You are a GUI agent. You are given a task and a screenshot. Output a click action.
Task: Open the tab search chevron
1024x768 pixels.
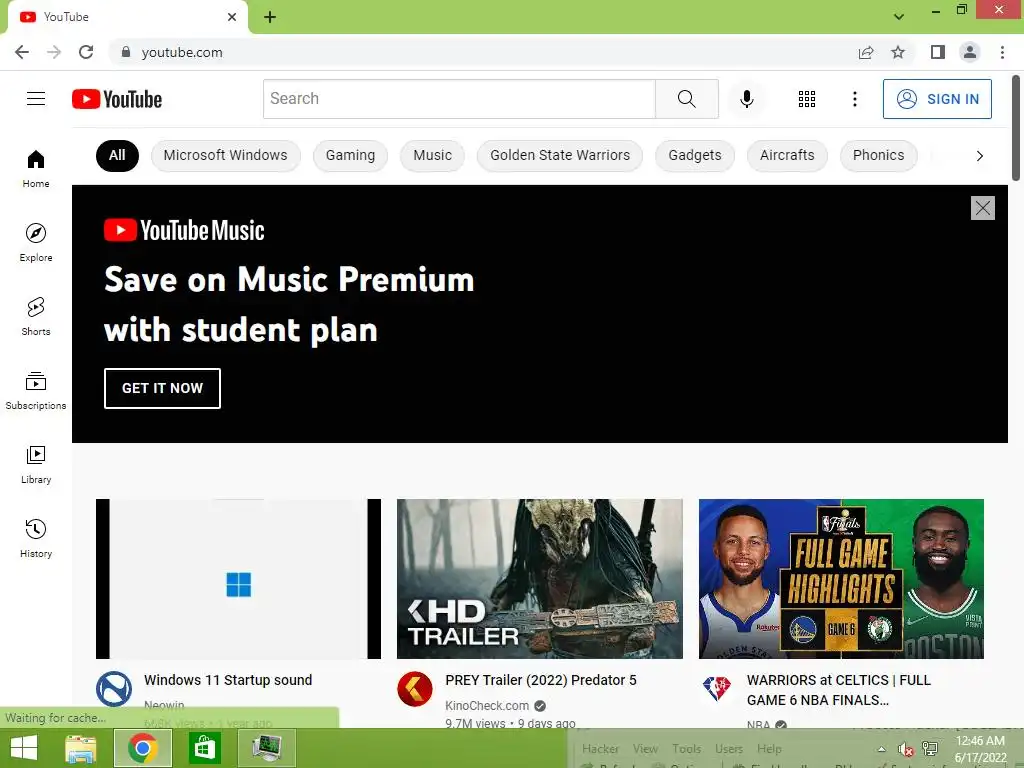click(x=899, y=17)
